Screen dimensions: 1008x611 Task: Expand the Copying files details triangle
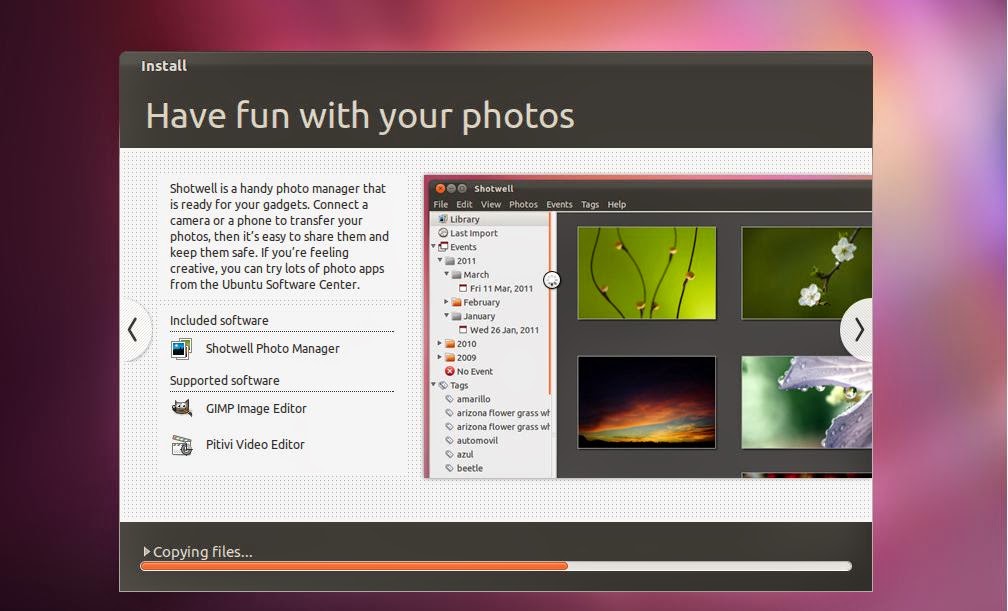pos(147,551)
